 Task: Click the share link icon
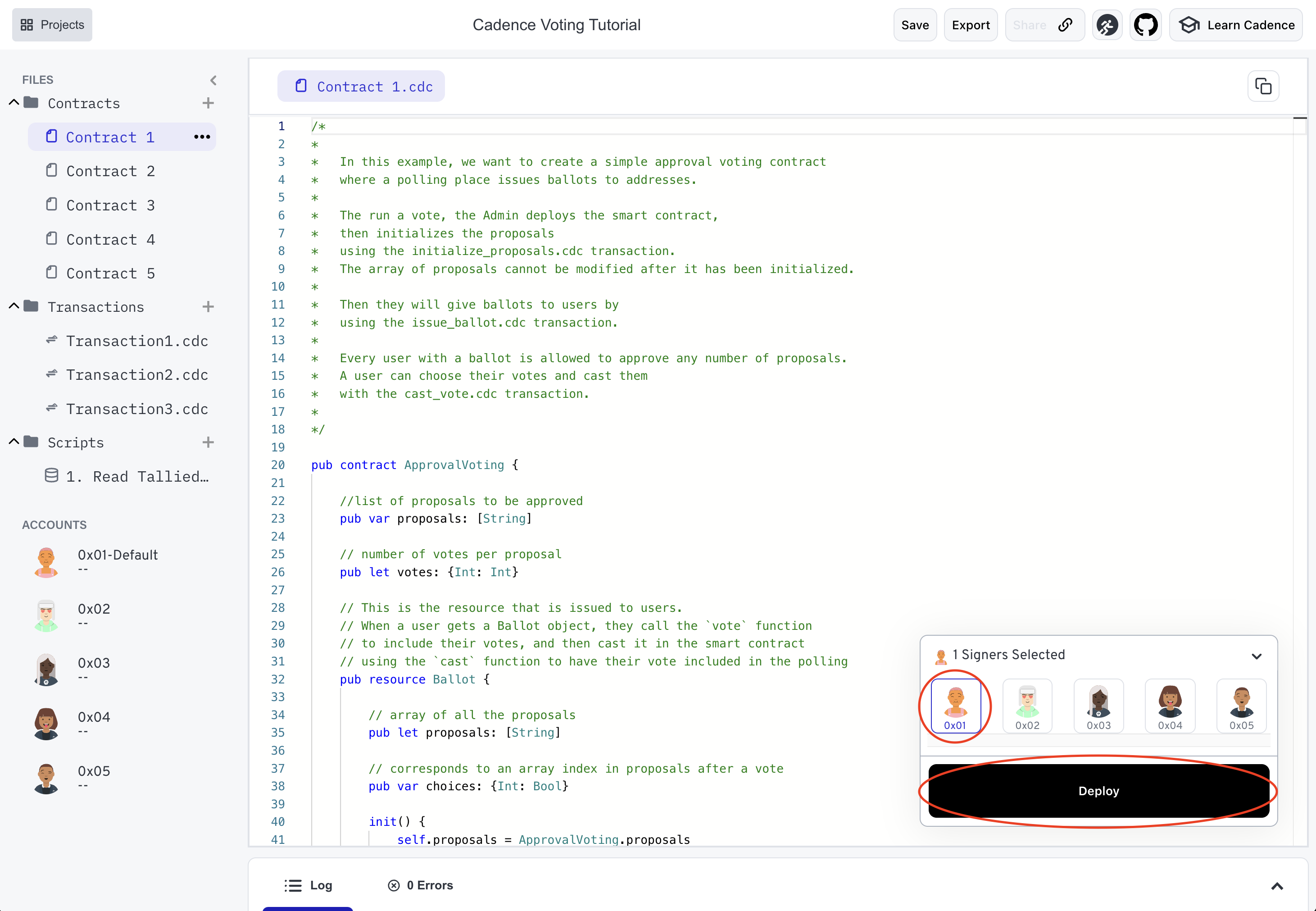coord(1066,25)
